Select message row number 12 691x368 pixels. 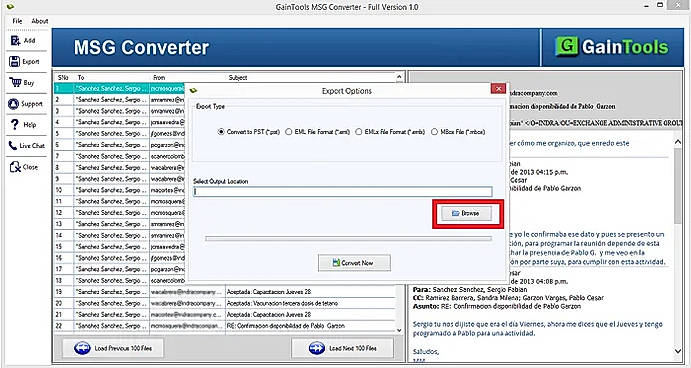(119, 212)
